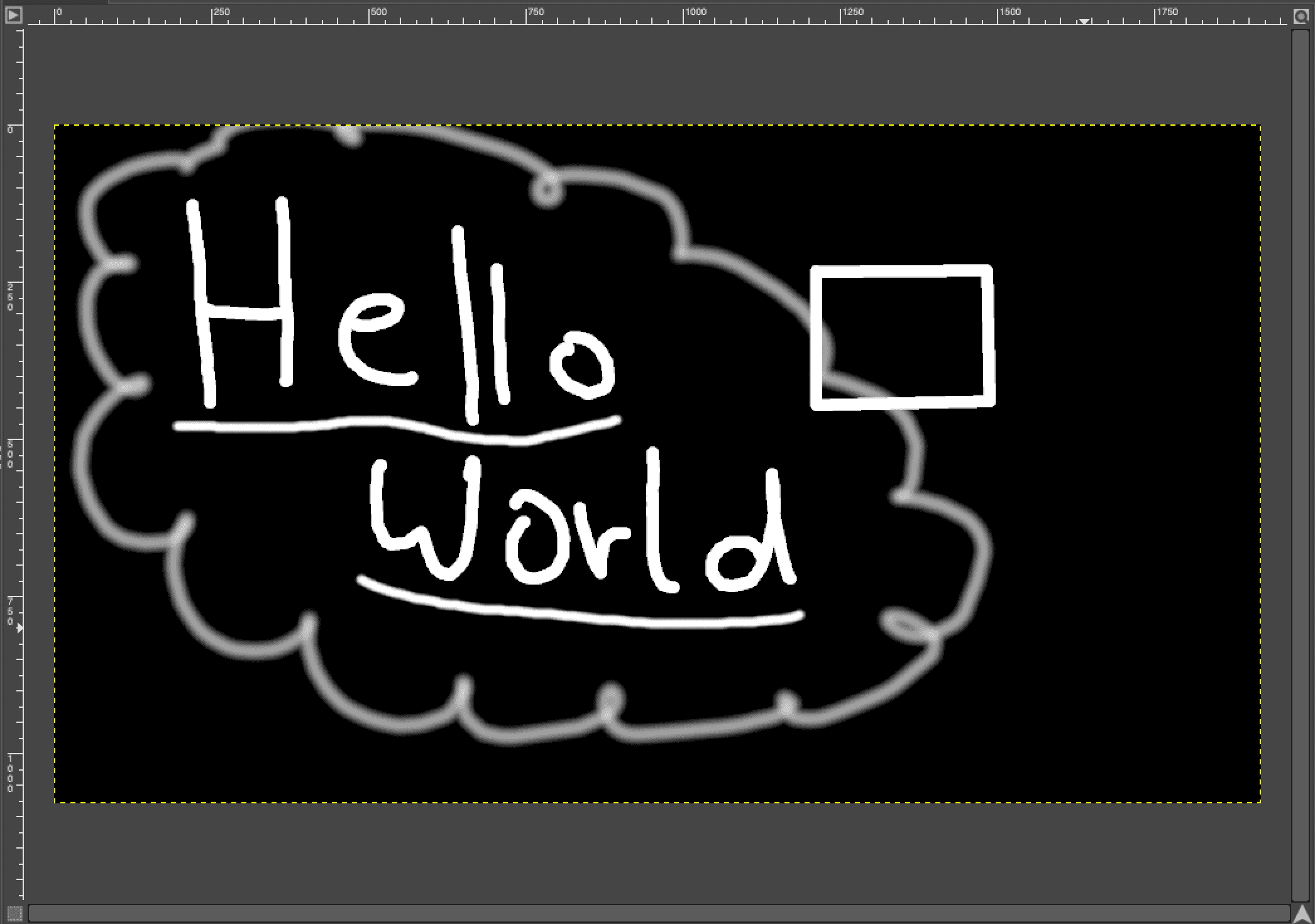Open the image menu triangle button

pos(13,15)
